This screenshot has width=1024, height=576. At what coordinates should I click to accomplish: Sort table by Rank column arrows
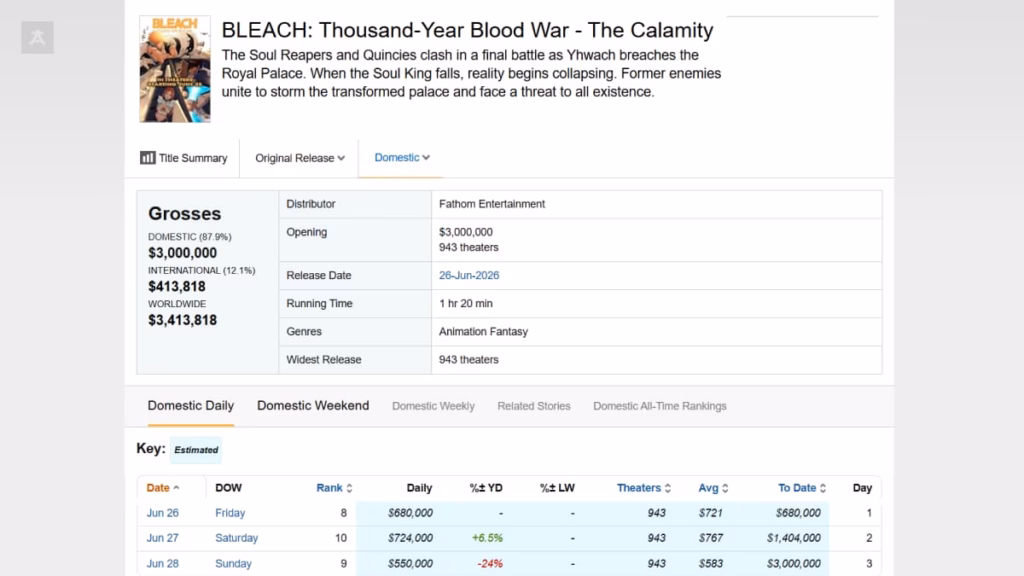(x=349, y=488)
